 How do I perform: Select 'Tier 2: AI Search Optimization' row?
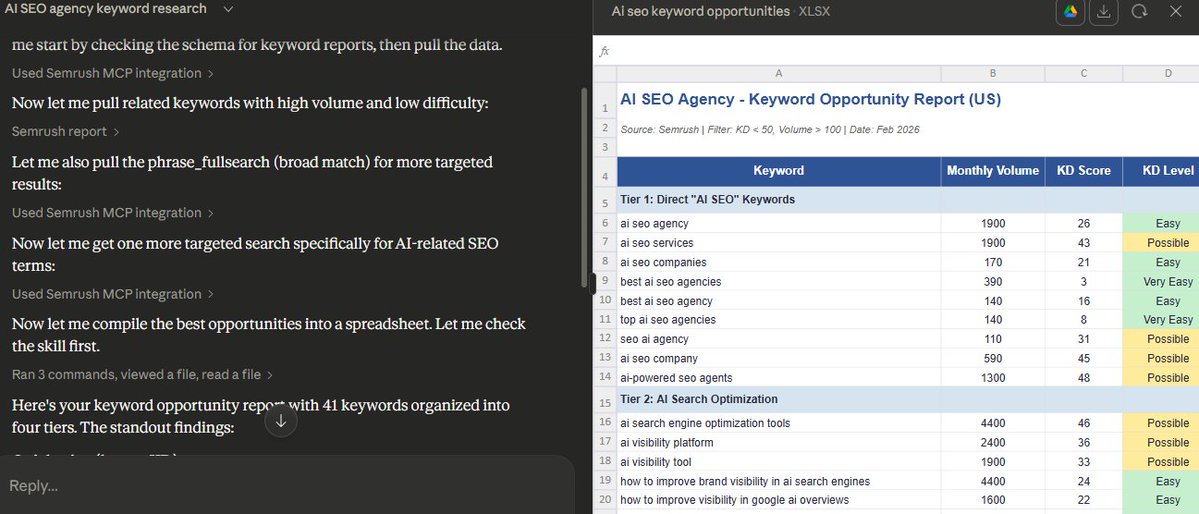click(908, 399)
